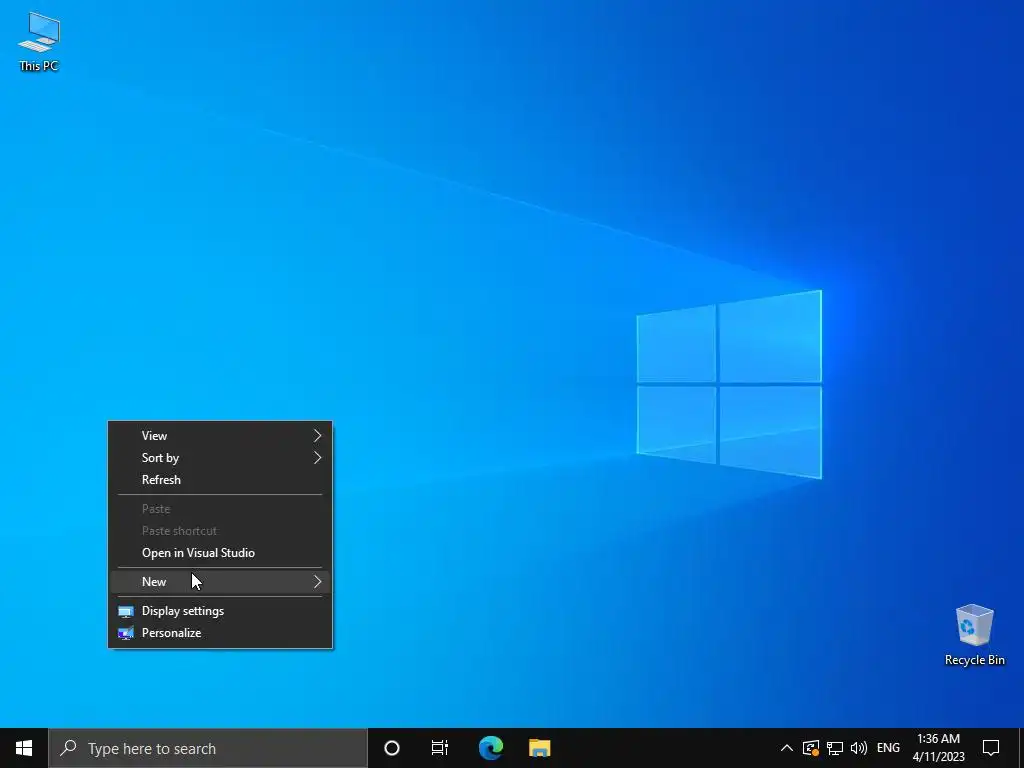Open the volume speaker tray icon

[859, 748]
